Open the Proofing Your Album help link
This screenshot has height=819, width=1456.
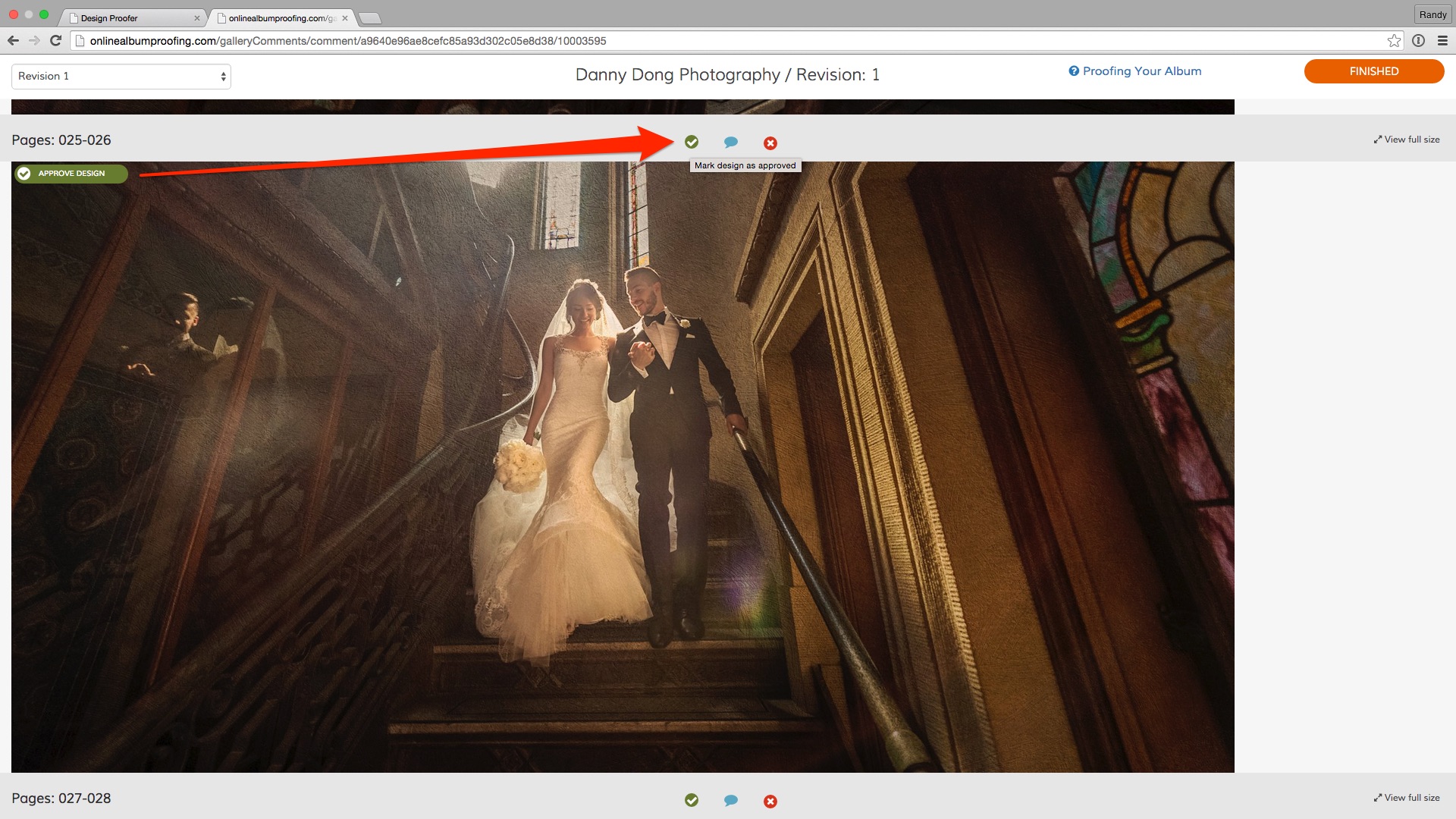pyautogui.click(x=1135, y=71)
